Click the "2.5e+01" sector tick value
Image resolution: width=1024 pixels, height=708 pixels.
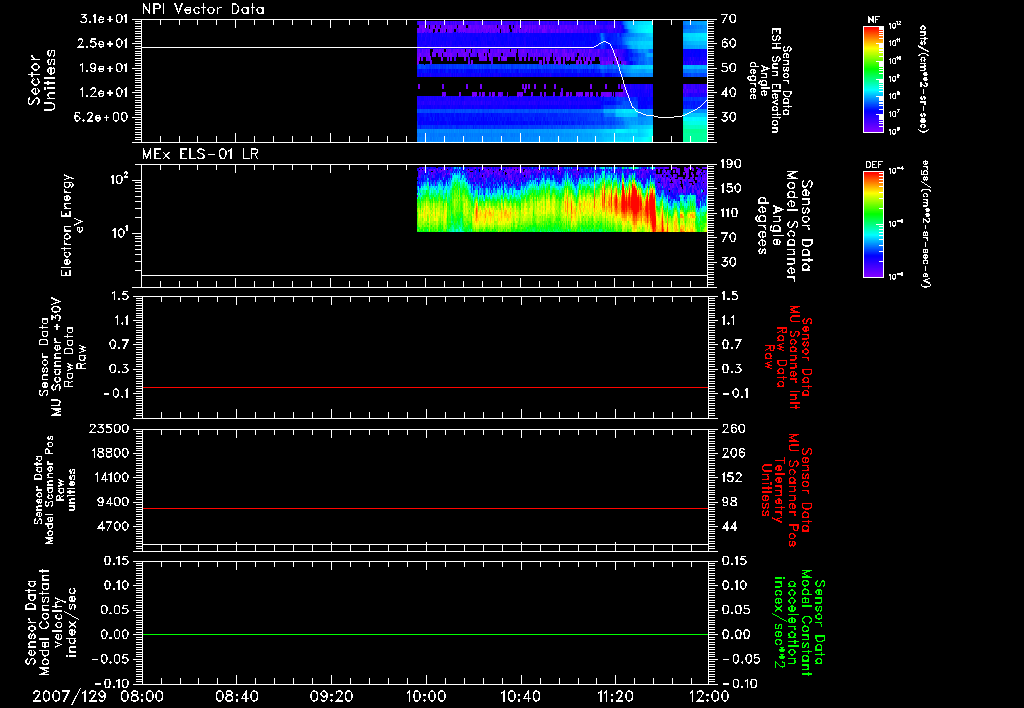pyautogui.click(x=104, y=44)
